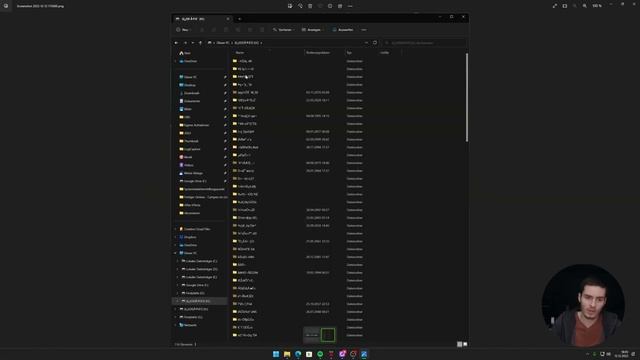Image resolution: width=640 pixels, height=360 pixels.
Task: Switch to details list view icon in status bar
Action: pos(459,344)
